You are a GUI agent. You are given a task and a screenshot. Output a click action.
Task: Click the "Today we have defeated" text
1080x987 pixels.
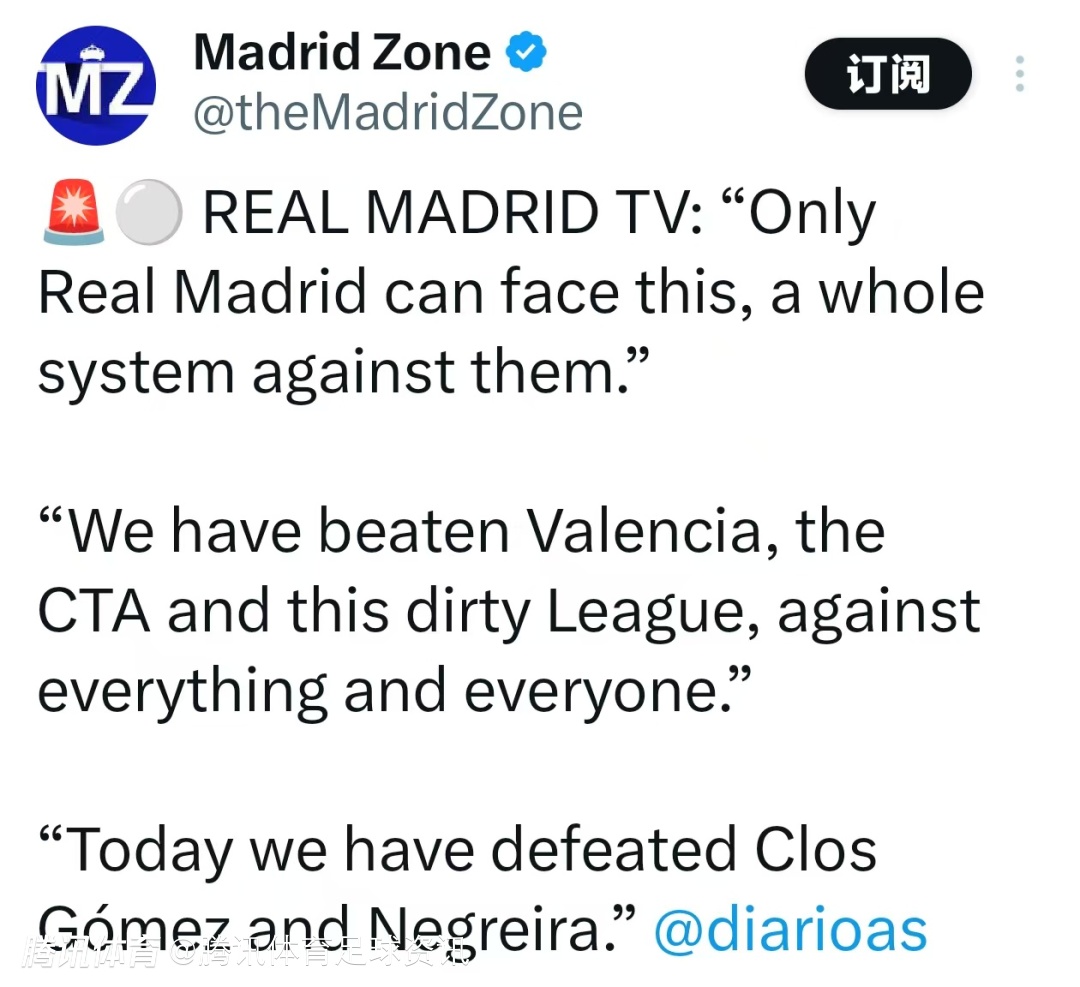point(395,850)
